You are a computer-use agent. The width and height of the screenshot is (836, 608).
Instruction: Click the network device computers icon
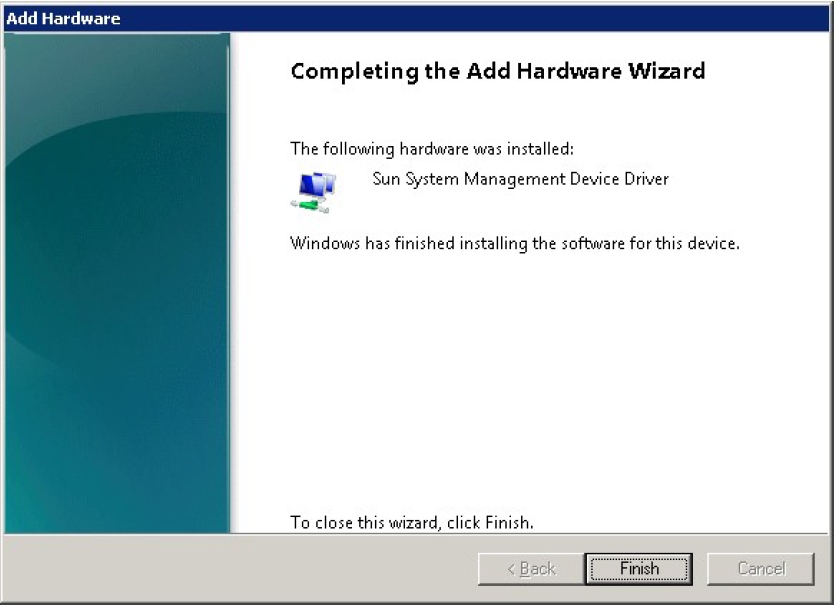pos(314,193)
